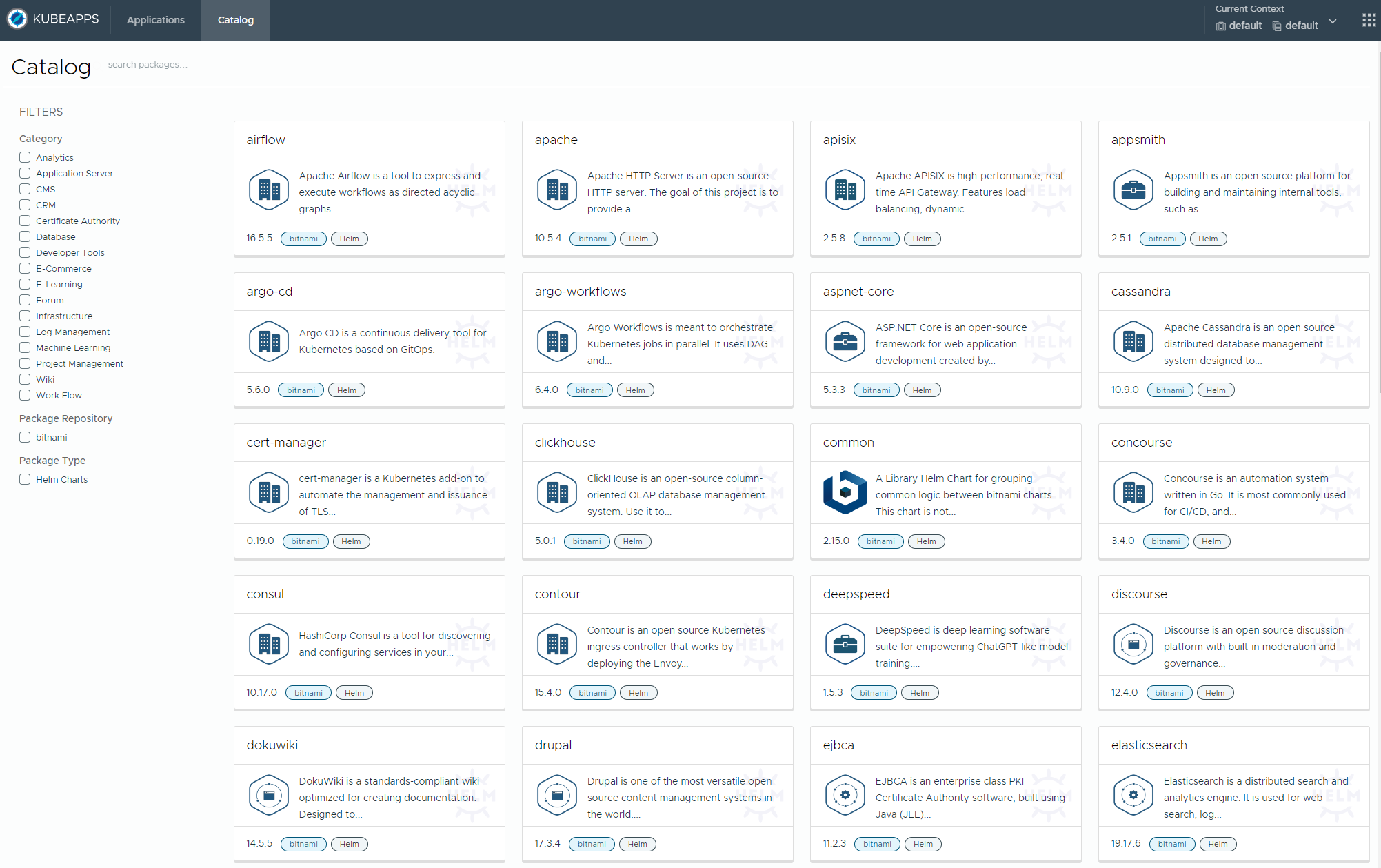Open the argo-cd package title
Screen dimensions: 1381x868
tap(270, 292)
